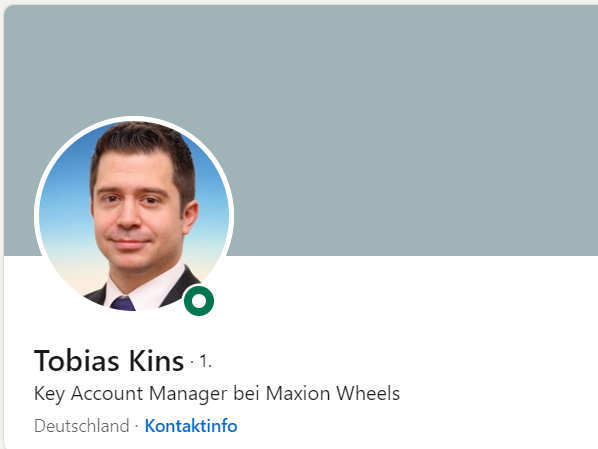Click the first name Tobias in heading
The height and width of the screenshot is (449, 598).
(x=78, y=360)
